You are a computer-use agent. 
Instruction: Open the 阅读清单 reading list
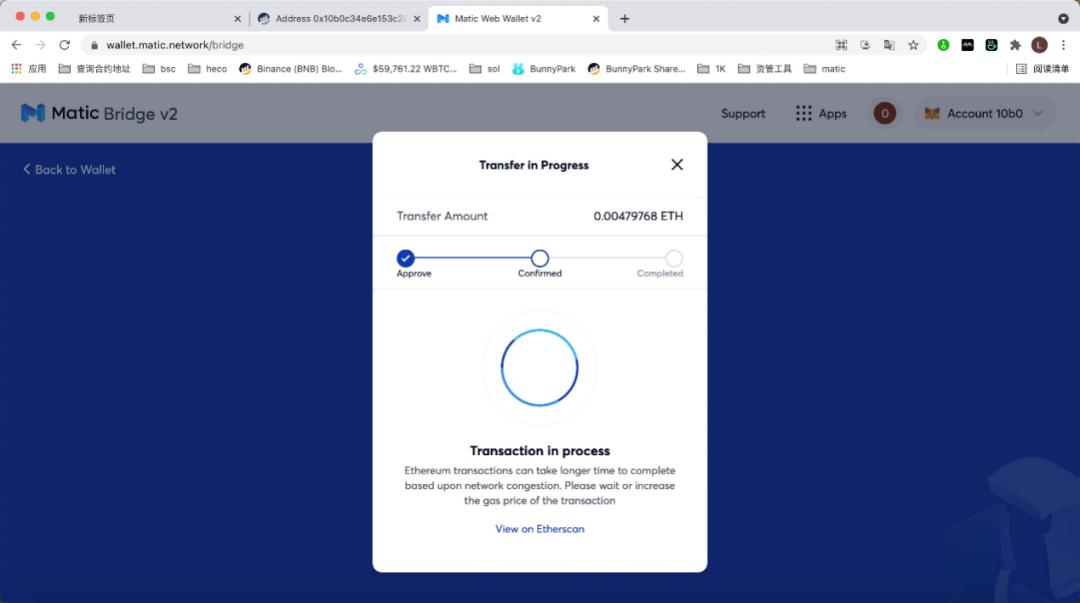point(1042,69)
